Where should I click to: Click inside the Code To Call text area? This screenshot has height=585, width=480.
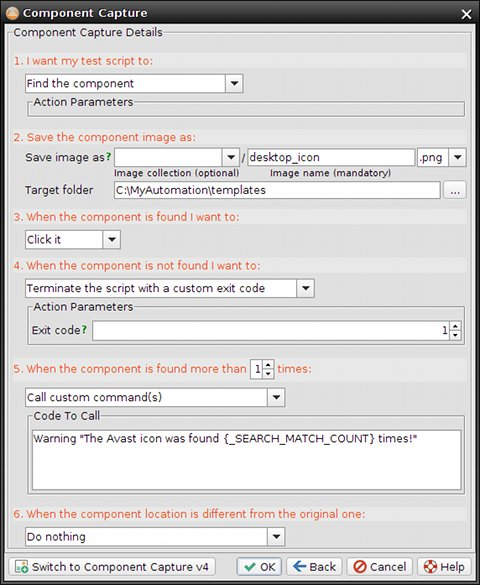tap(247, 460)
